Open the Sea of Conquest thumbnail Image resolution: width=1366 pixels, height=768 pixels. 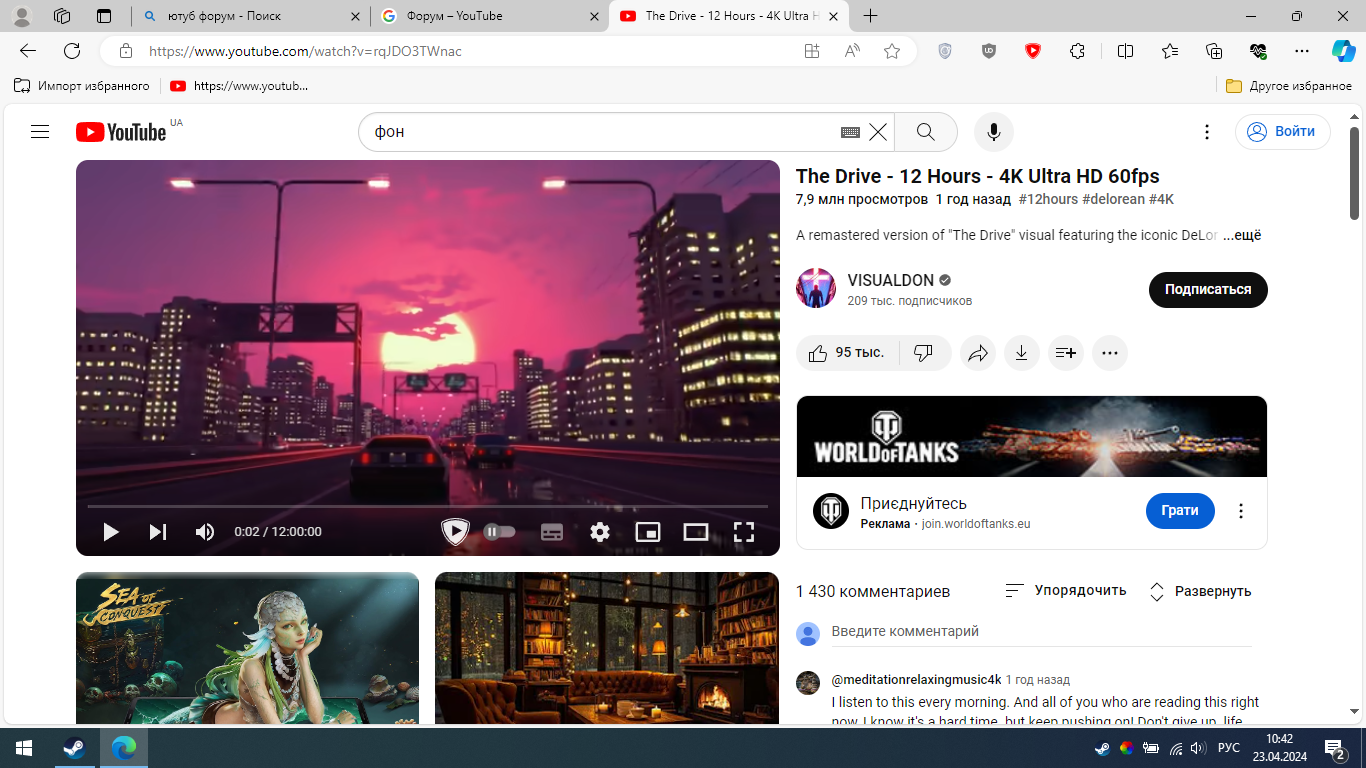point(247,648)
